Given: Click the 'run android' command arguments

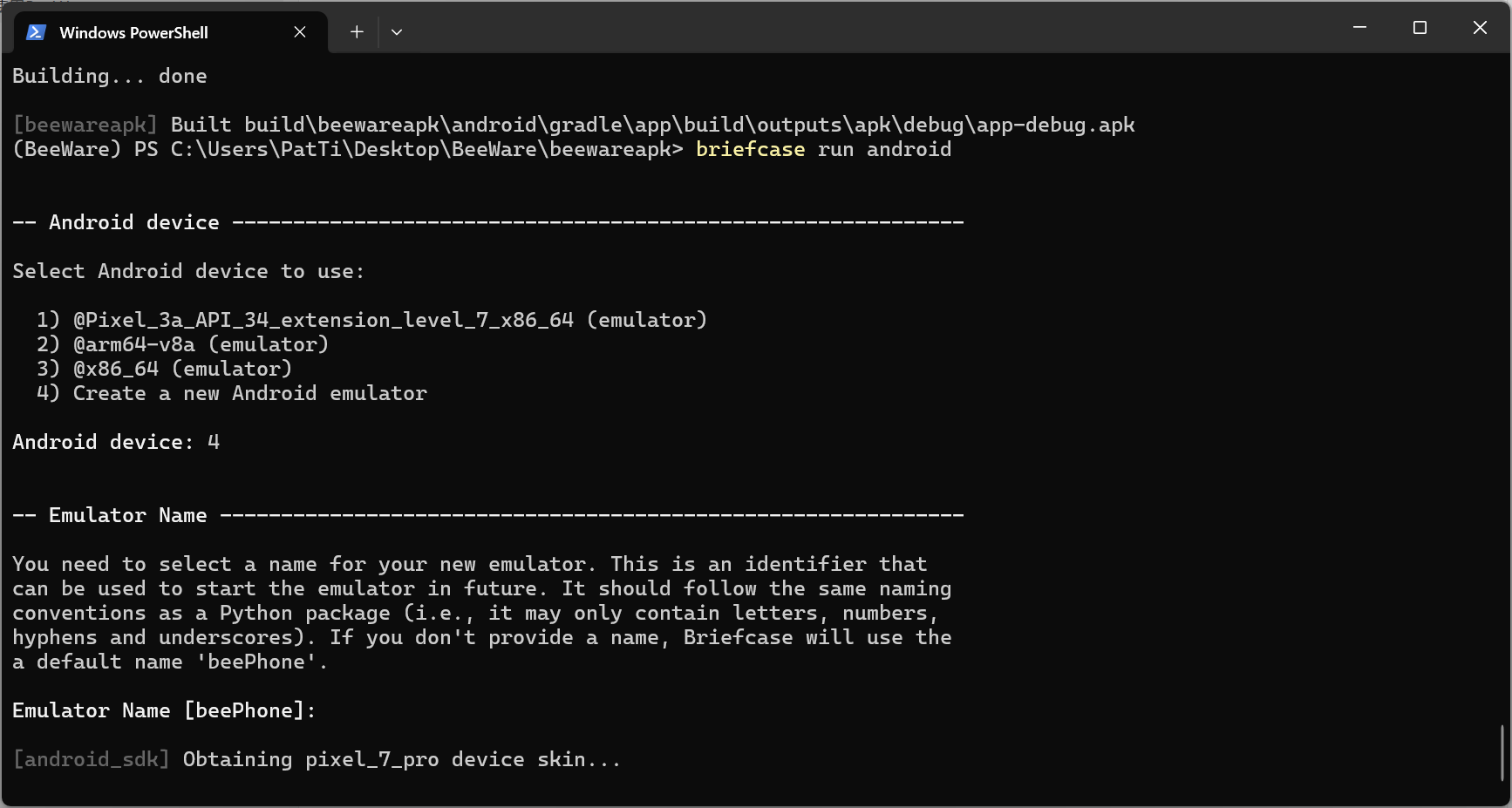Looking at the screenshot, I should click(884, 149).
